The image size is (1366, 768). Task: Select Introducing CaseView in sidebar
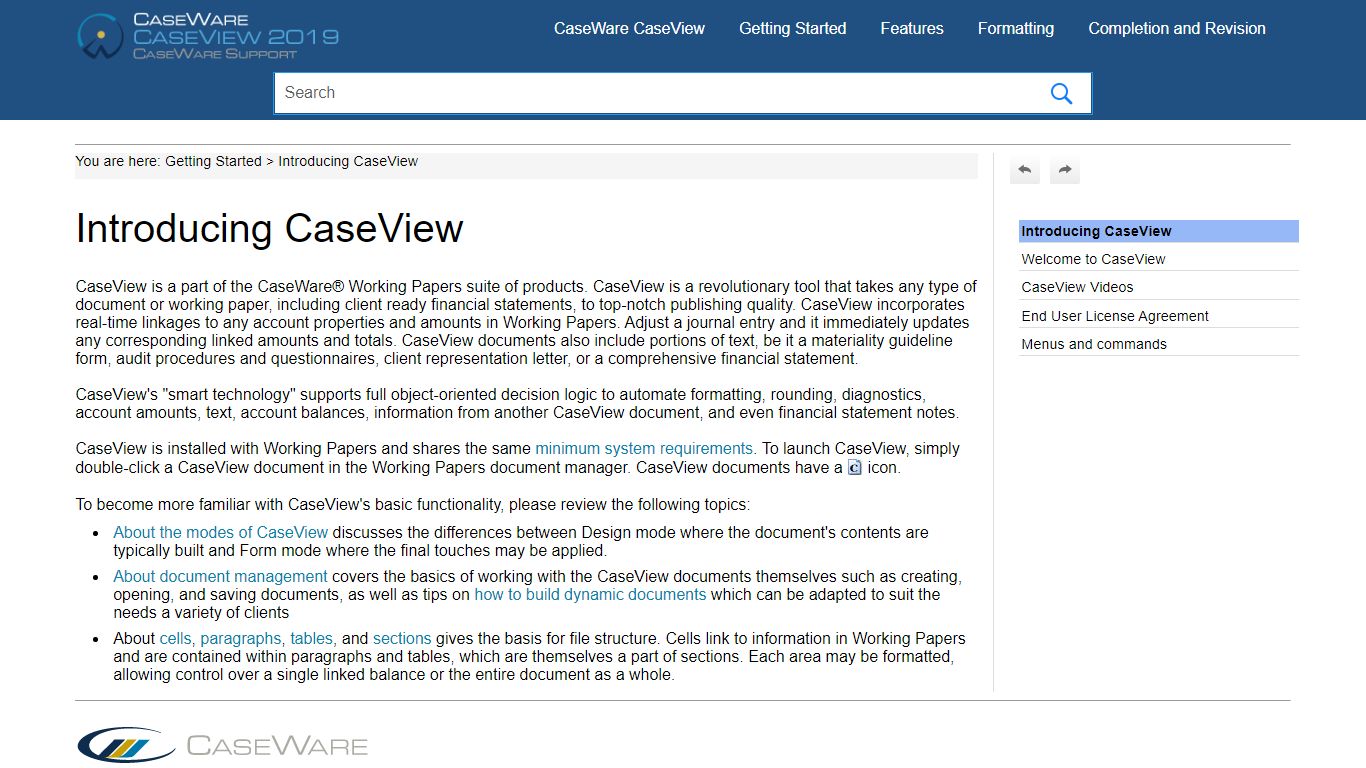pos(1159,231)
